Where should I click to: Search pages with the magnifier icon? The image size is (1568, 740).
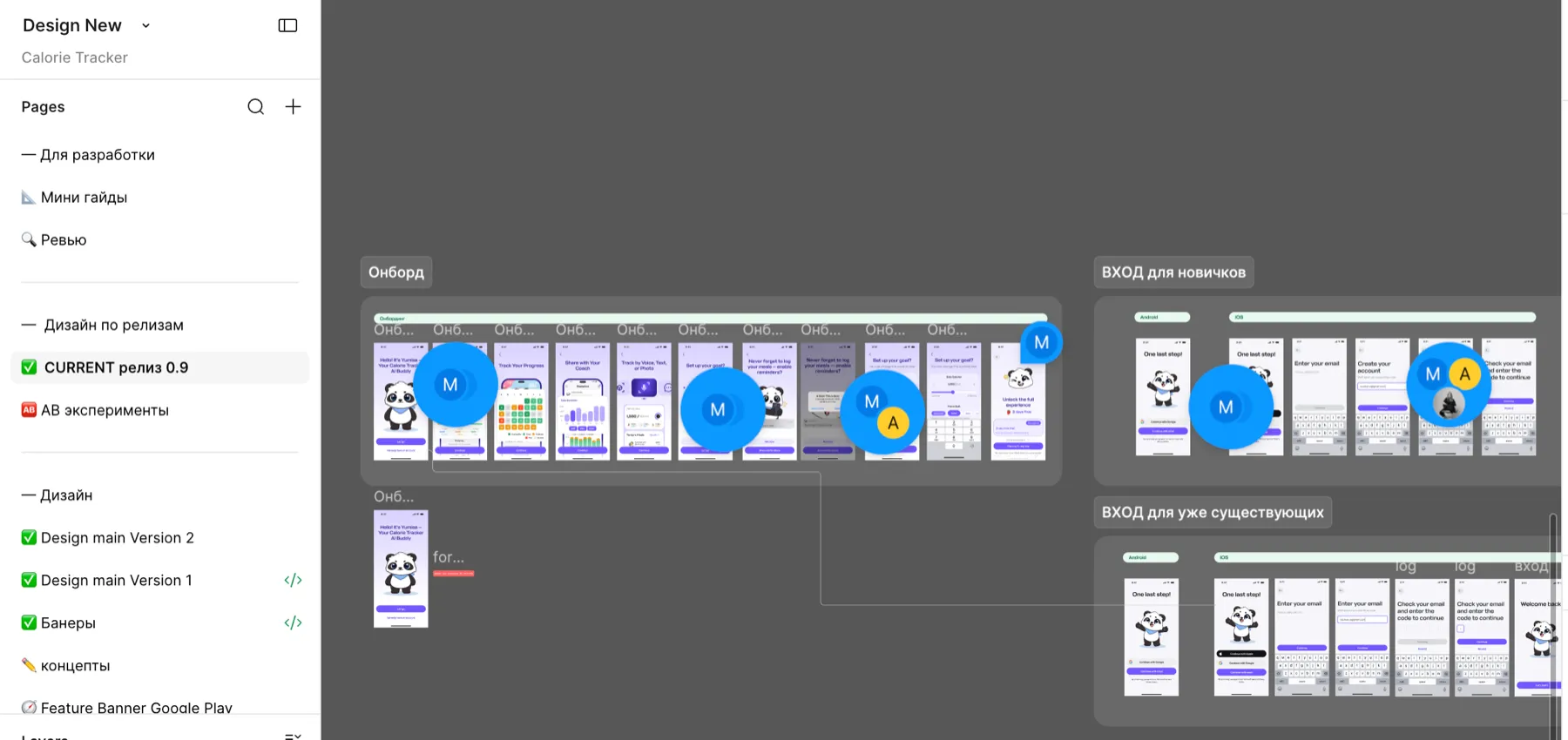click(x=255, y=106)
